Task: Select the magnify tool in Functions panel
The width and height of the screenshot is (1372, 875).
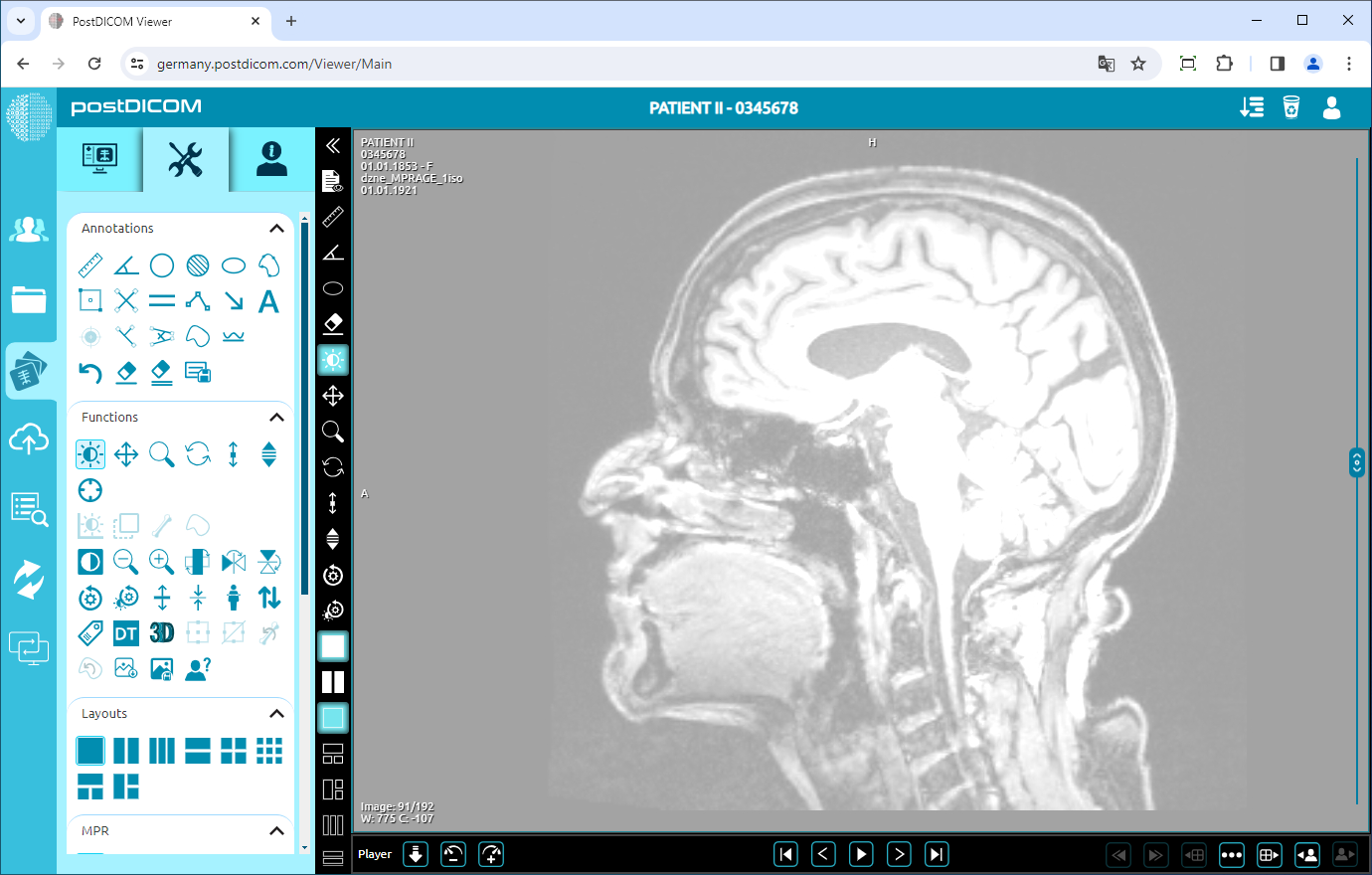Action: (x=162, y=453)
